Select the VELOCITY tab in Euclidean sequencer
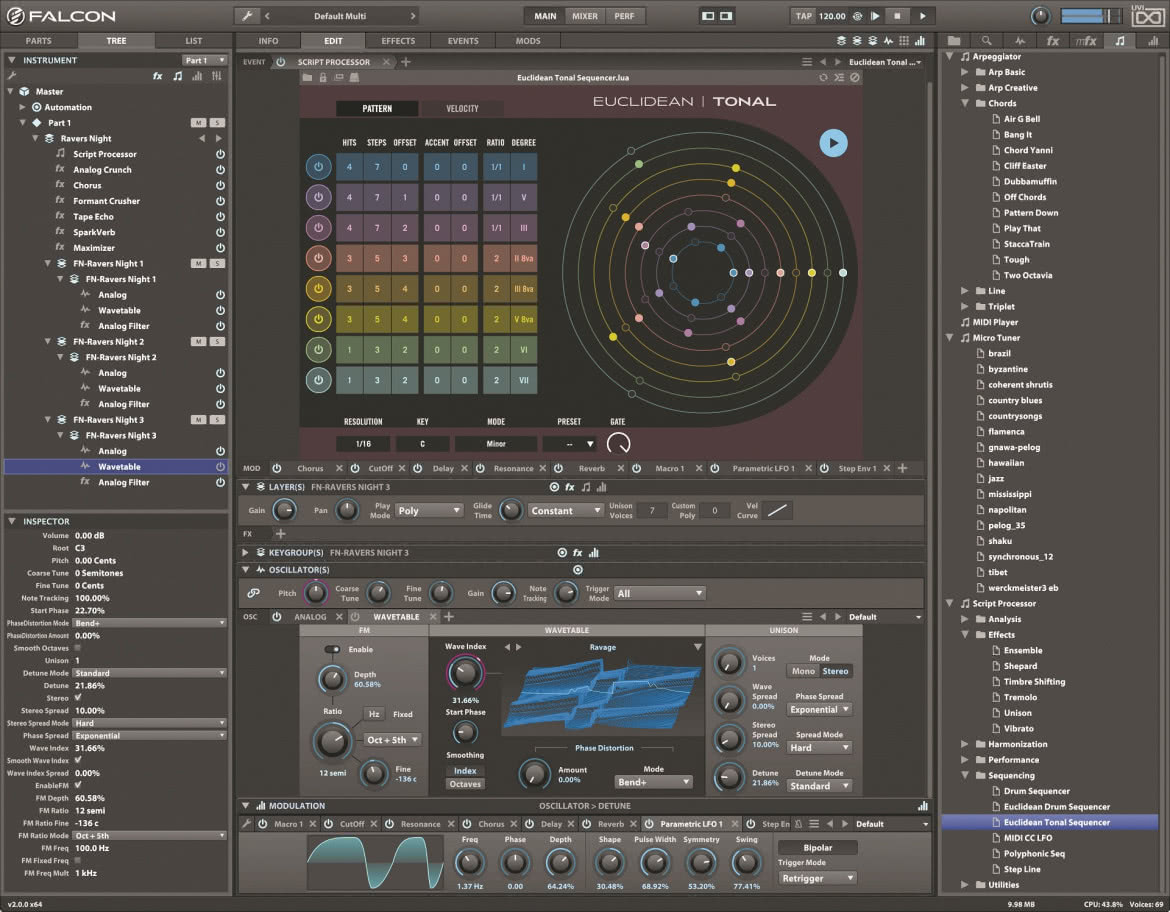Image resolution: width=1170 pixels, height=912 pixels. 462,109
